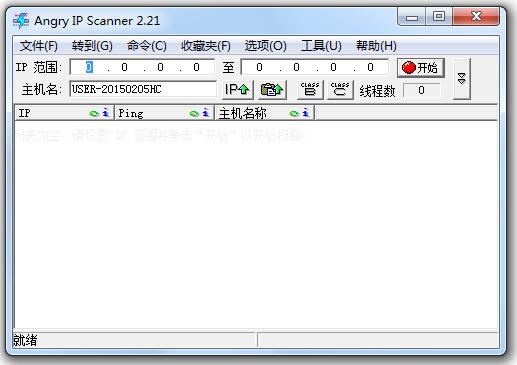Click the clipboard paste IP button
Image resolution: width=517 pixels, height=365 pixels.
(x=272, y=90)
